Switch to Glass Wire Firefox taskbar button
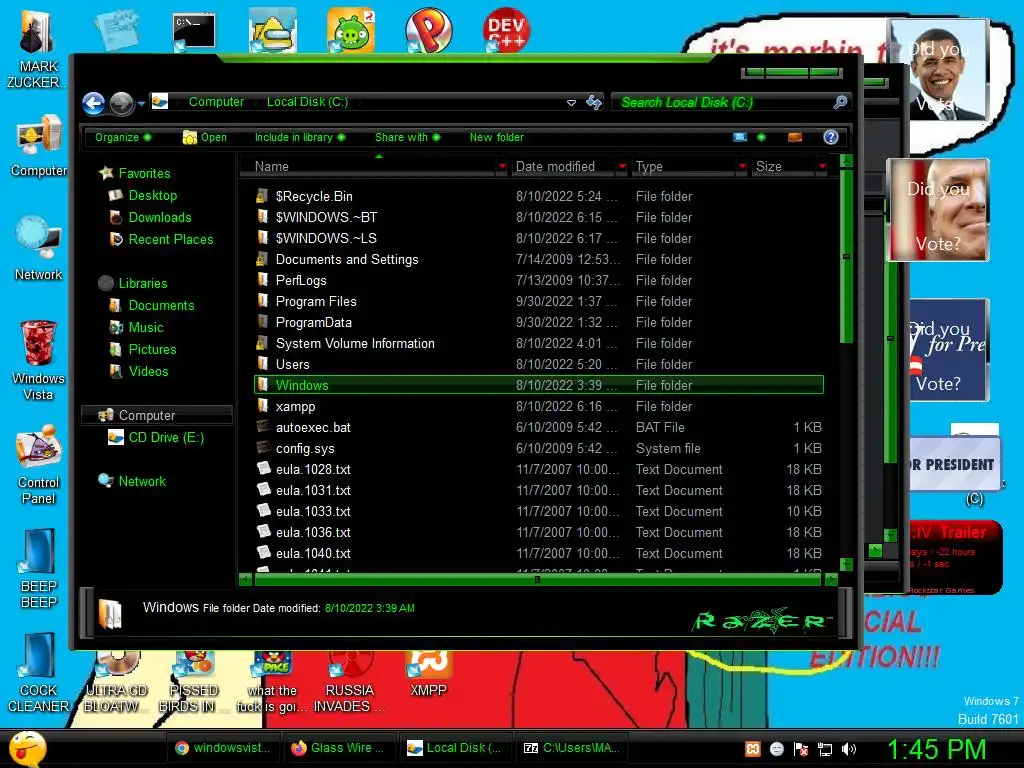 (x=340, y=748)
